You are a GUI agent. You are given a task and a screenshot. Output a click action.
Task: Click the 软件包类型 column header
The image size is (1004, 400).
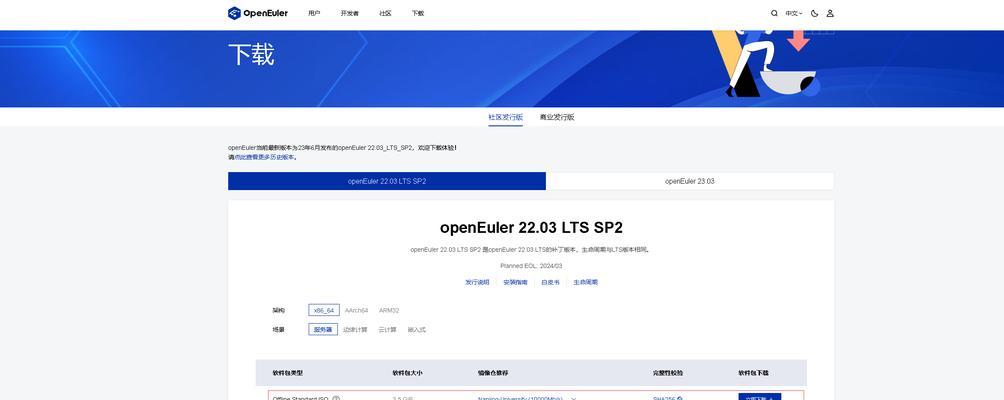click(x=287, y=372)
